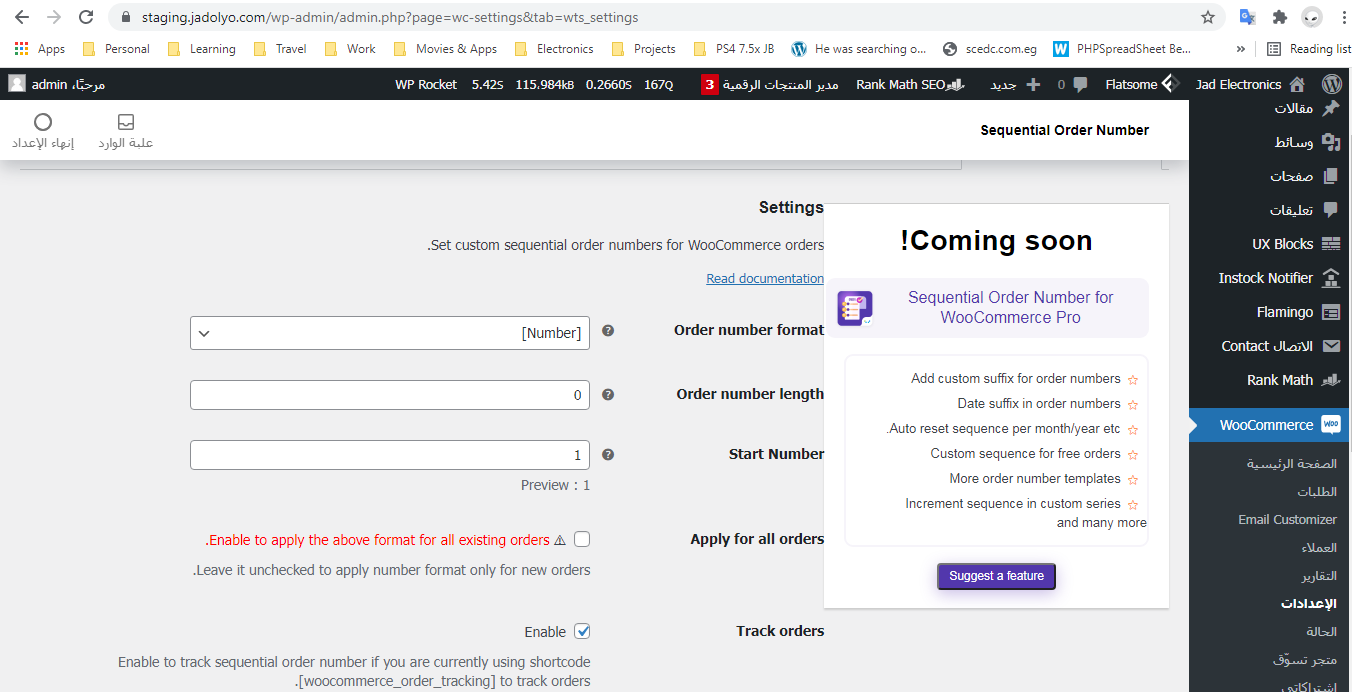
Task: Open the Apps grid shortcut
Action: tap(40, 48)
